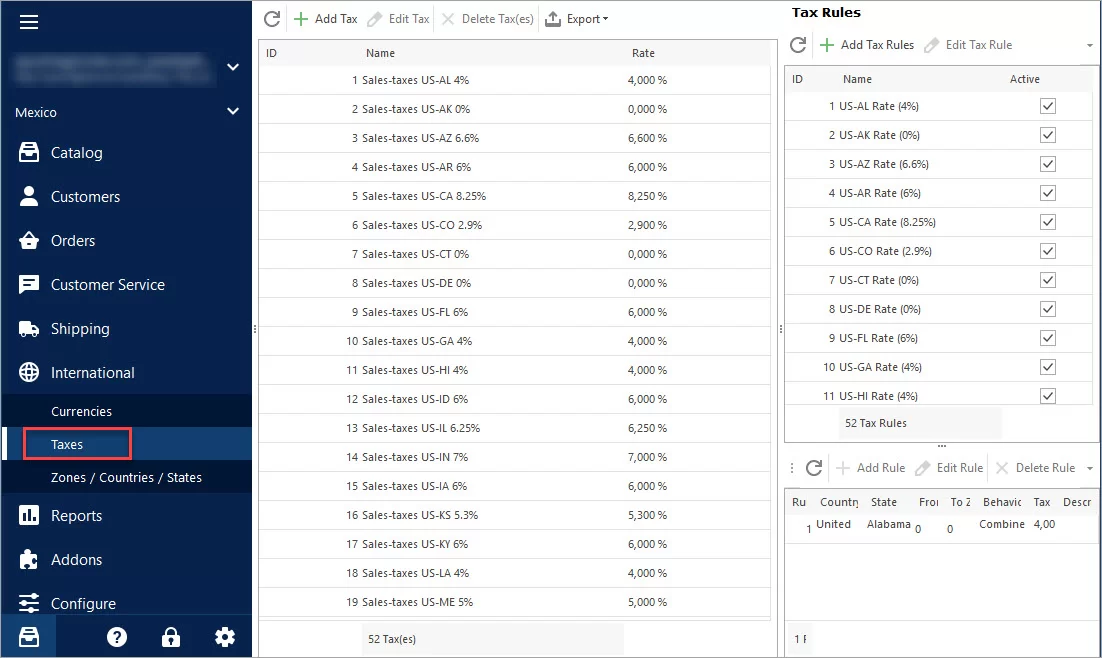Open the Export dropdown
The image size is (1102, 658).
(577, 19)
